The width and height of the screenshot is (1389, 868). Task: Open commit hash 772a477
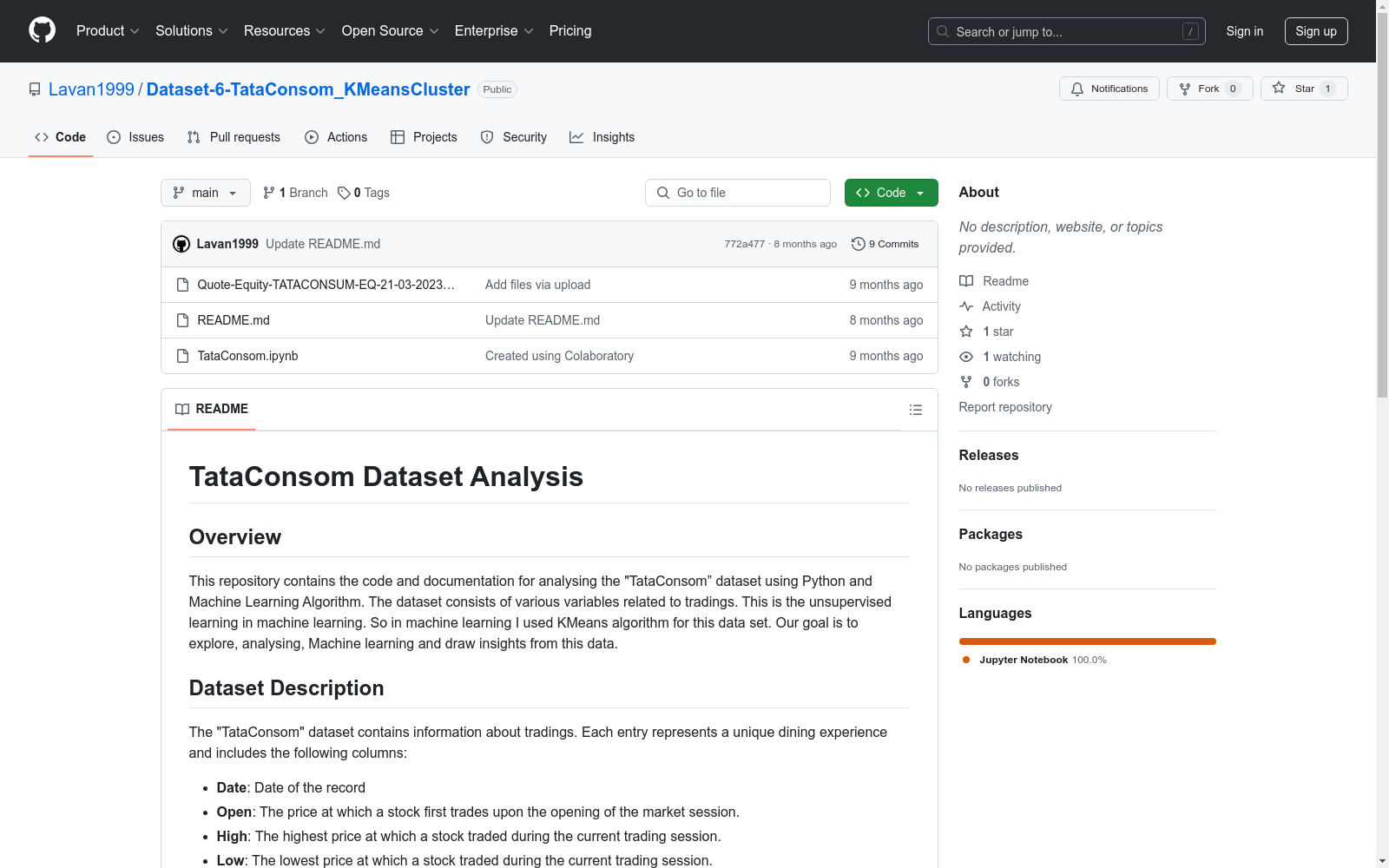tap(745, 244)
